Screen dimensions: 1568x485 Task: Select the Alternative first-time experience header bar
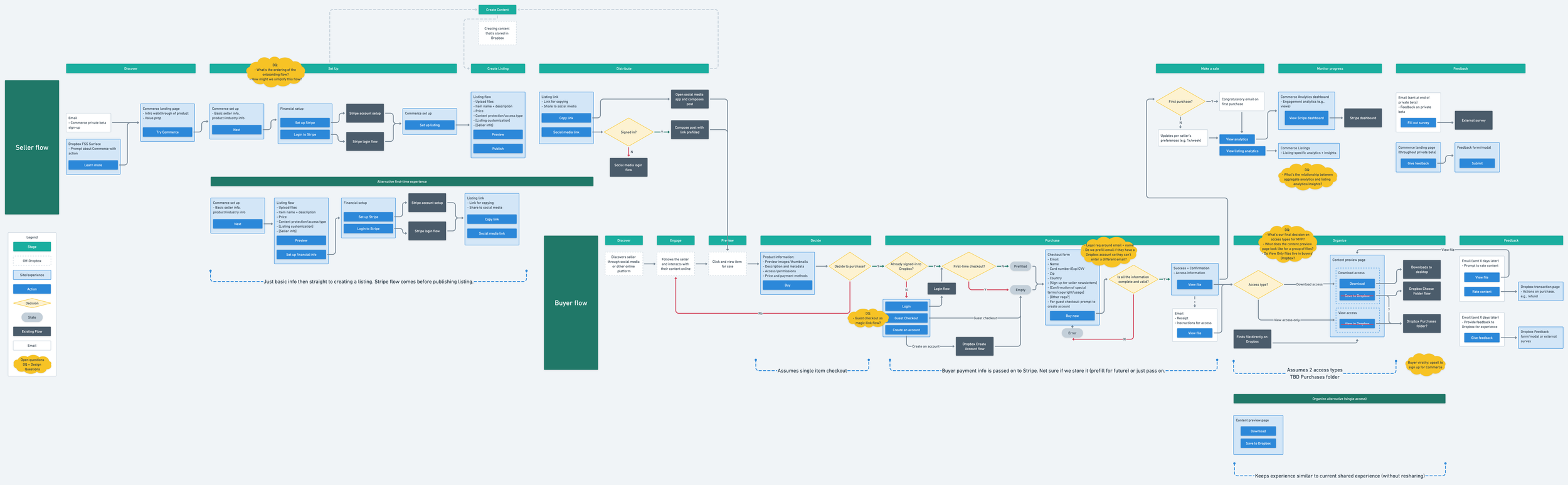pos(402,181)
